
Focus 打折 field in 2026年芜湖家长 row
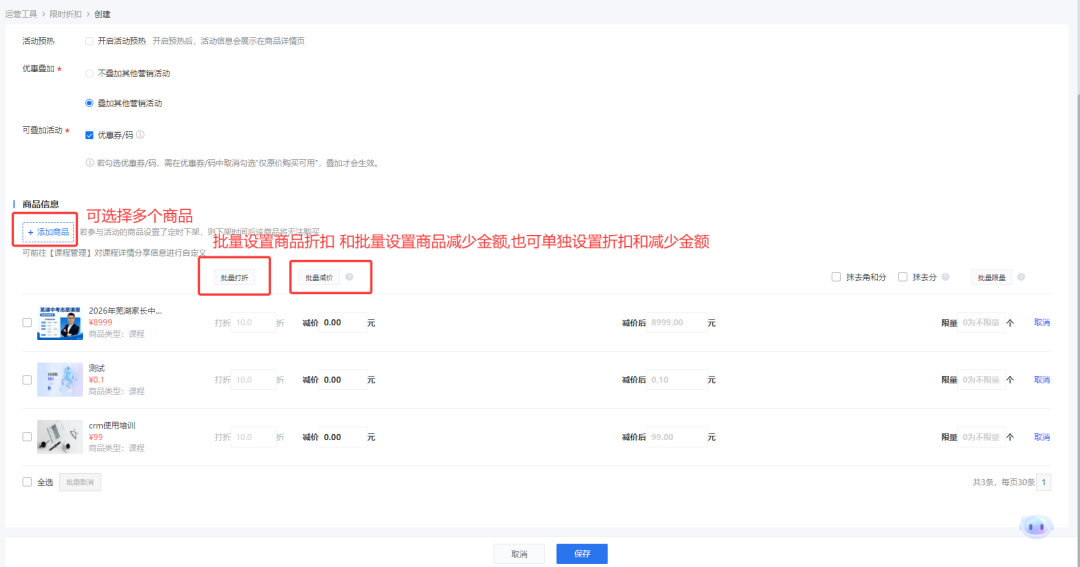253,322
